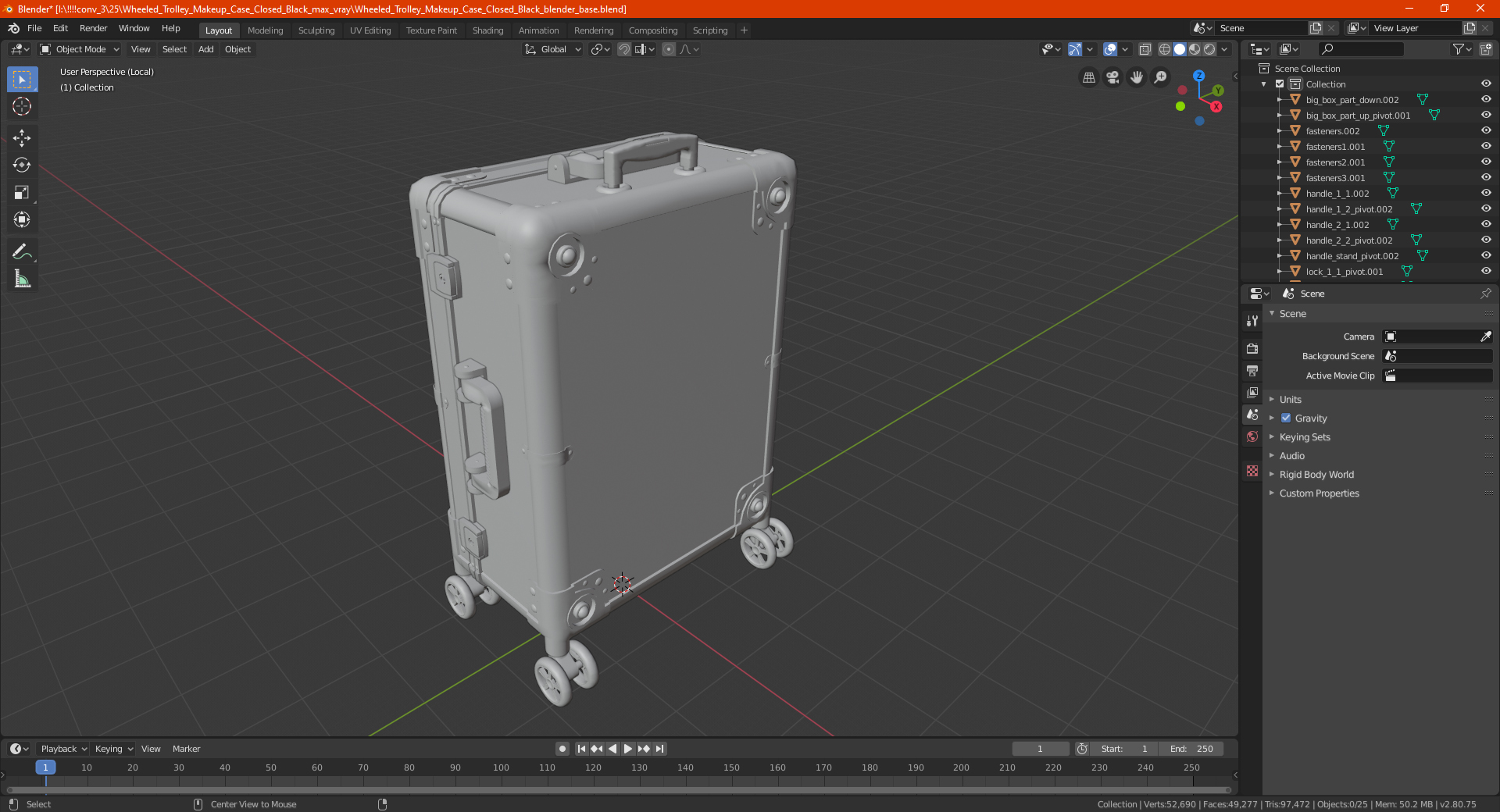Open the Object Mode dropdown
Image resolution: width=1500 pixels, height=812 pixels.
80,49
